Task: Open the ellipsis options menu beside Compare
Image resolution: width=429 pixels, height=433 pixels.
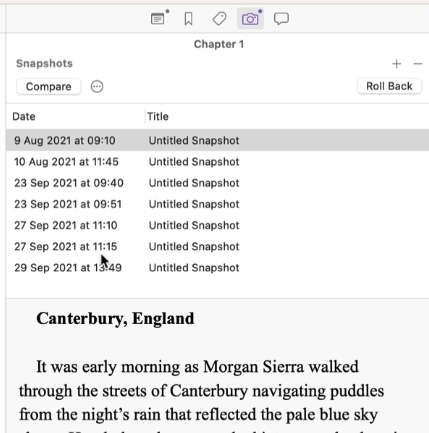Action: (x=97, y=87)
